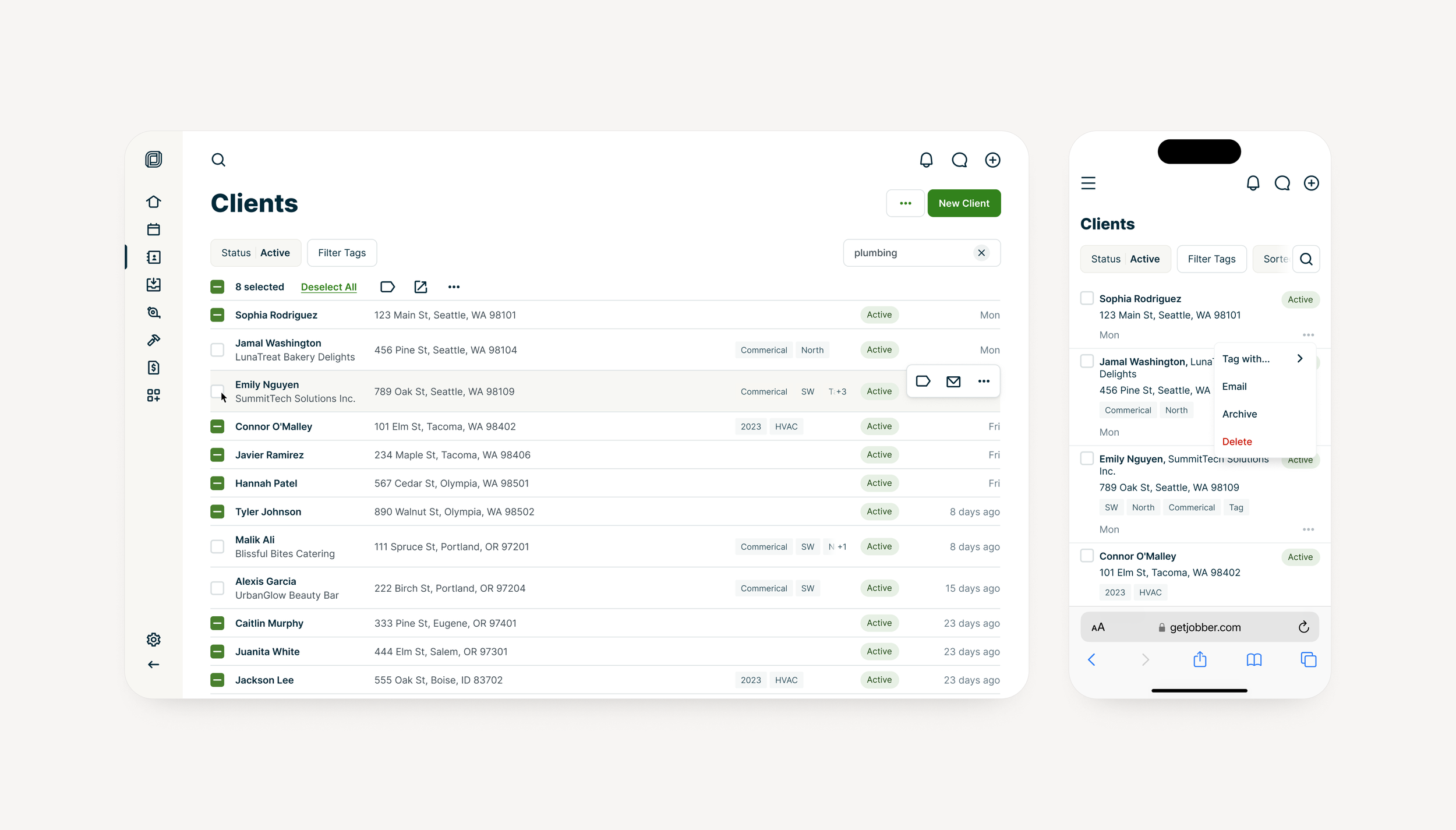Viewport: 1456px width, 830px height.
Task: Tag the 8 selected clients
Action: click(x=387, y=287)
